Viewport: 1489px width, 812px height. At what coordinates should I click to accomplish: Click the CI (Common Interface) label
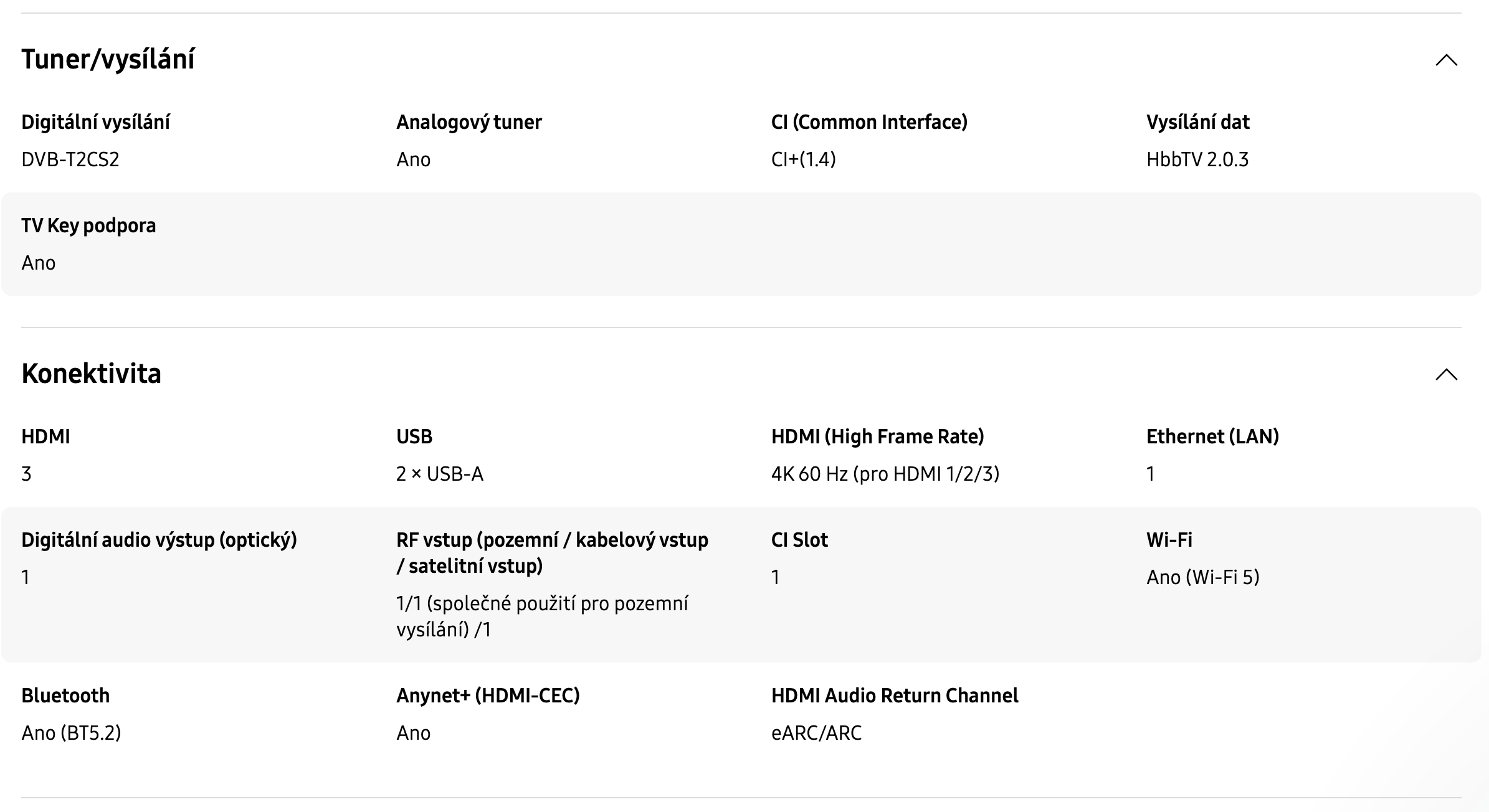tap(869, 122)
